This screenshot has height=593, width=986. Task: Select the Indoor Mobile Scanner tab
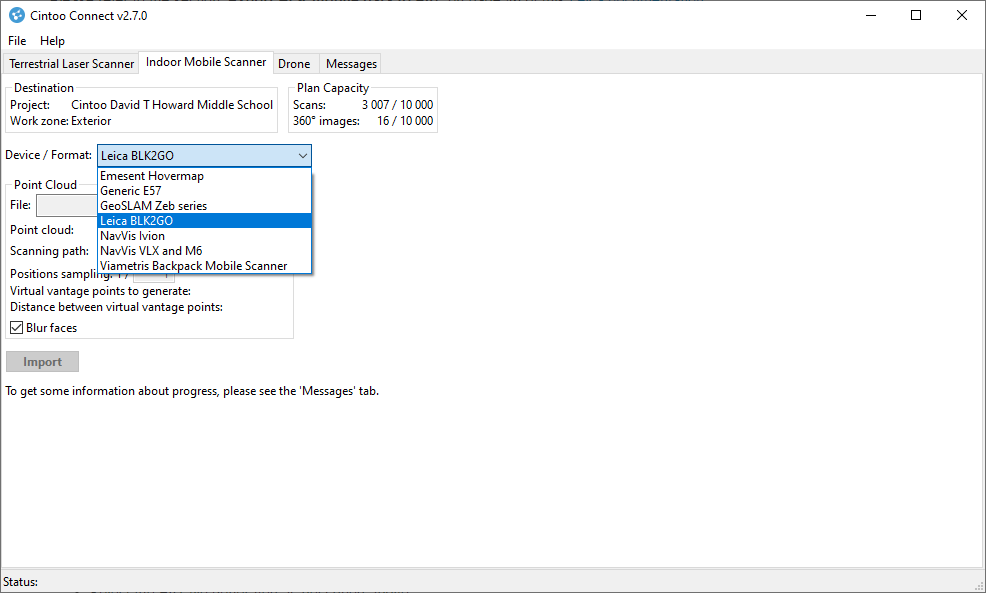click(x=206, y=62)
